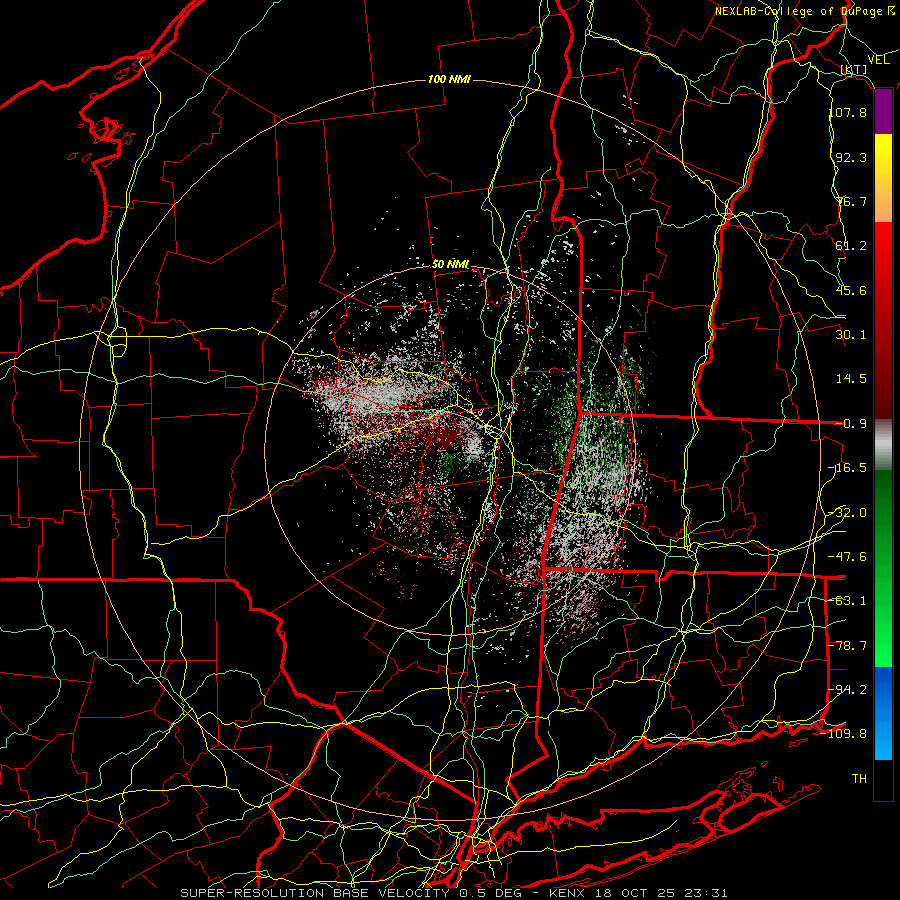This screenshot has height=900, width=900.
Task: Click the -109.8 velocity scale value
Action: pos(844,734)
